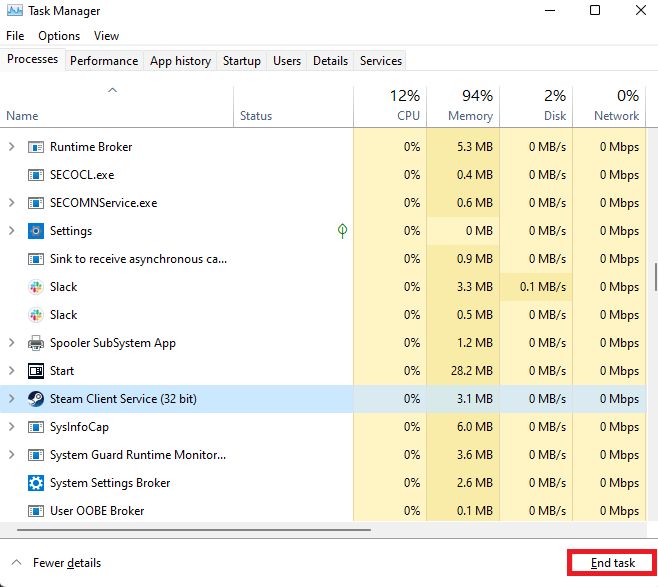
Task: Expand the Runtime Broker process group
Action: pos(12,147)
